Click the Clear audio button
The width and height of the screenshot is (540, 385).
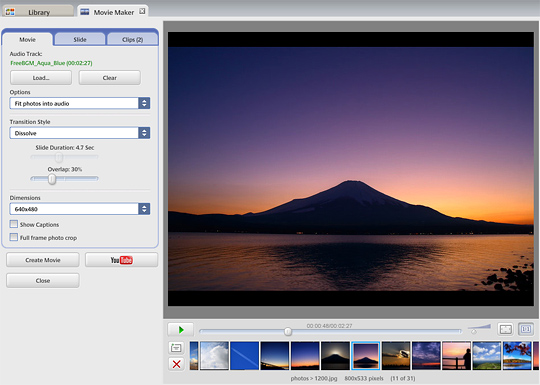pos(110,78)
